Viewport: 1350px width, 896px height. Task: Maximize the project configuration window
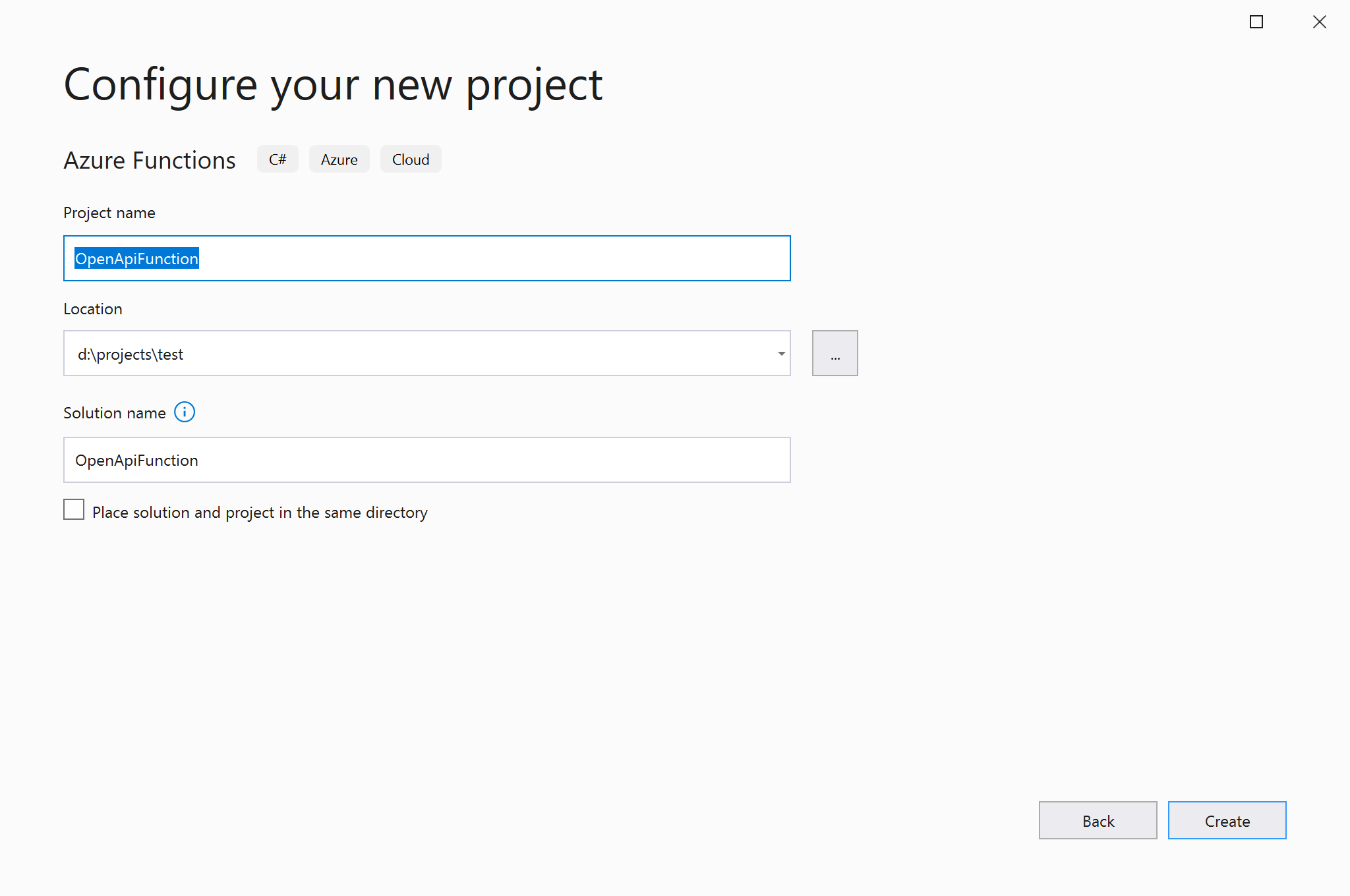[1256, 22]
